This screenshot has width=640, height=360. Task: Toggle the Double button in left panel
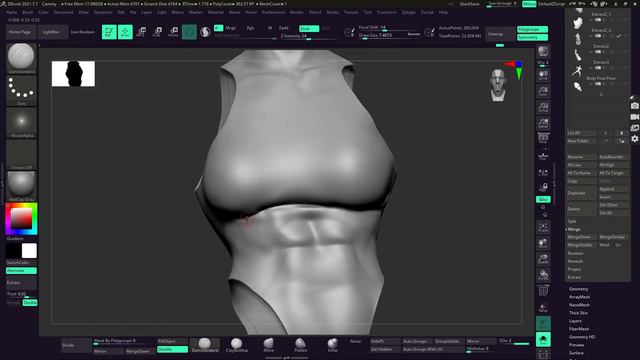coord(30,302)
